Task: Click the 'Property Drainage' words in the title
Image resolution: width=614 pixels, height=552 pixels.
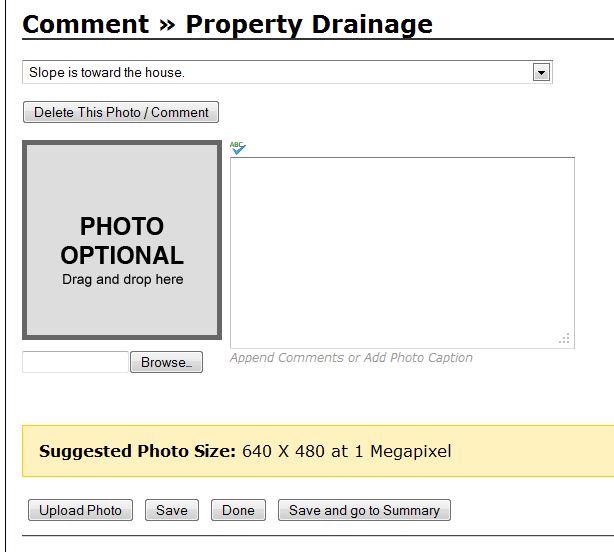Action: pos(309,24)
